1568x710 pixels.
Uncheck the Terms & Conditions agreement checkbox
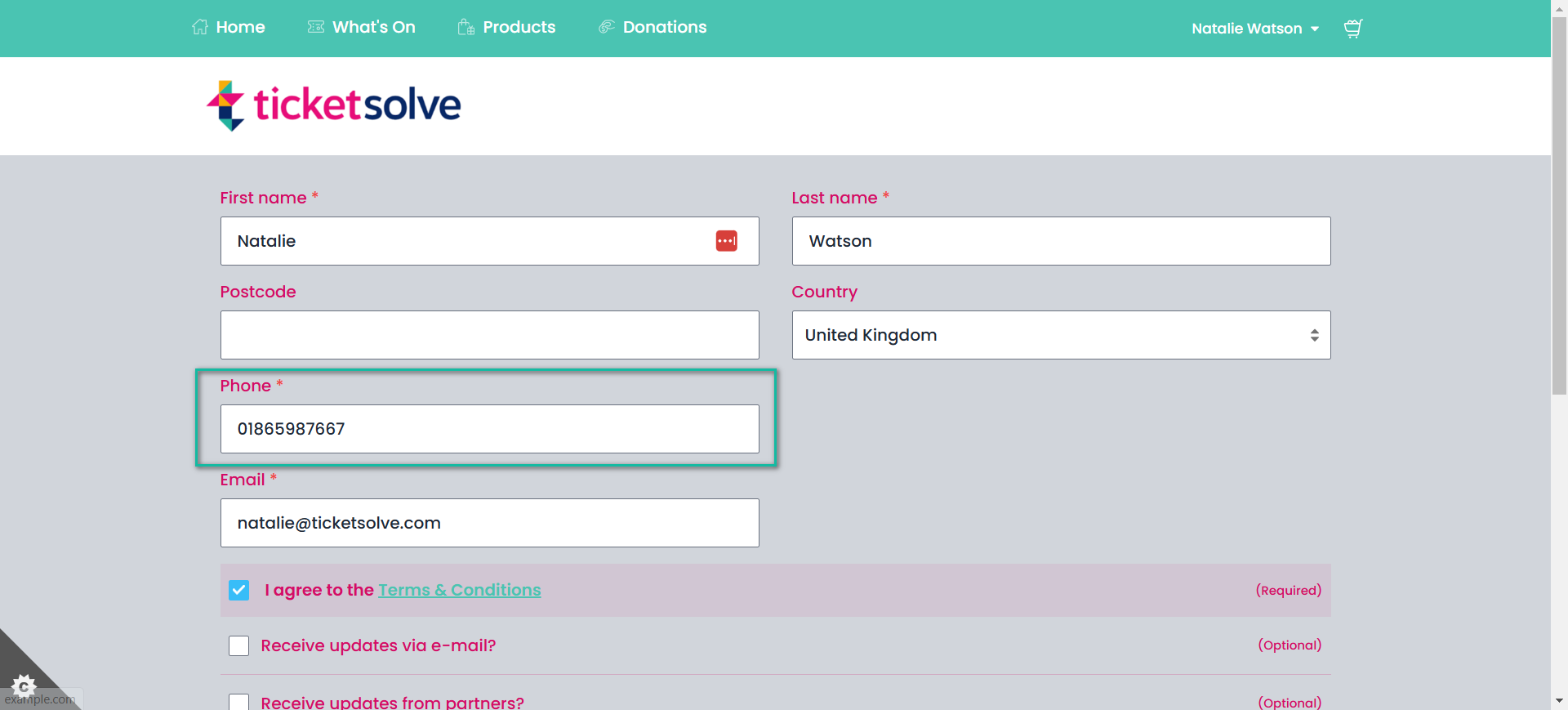pos(239,590)
